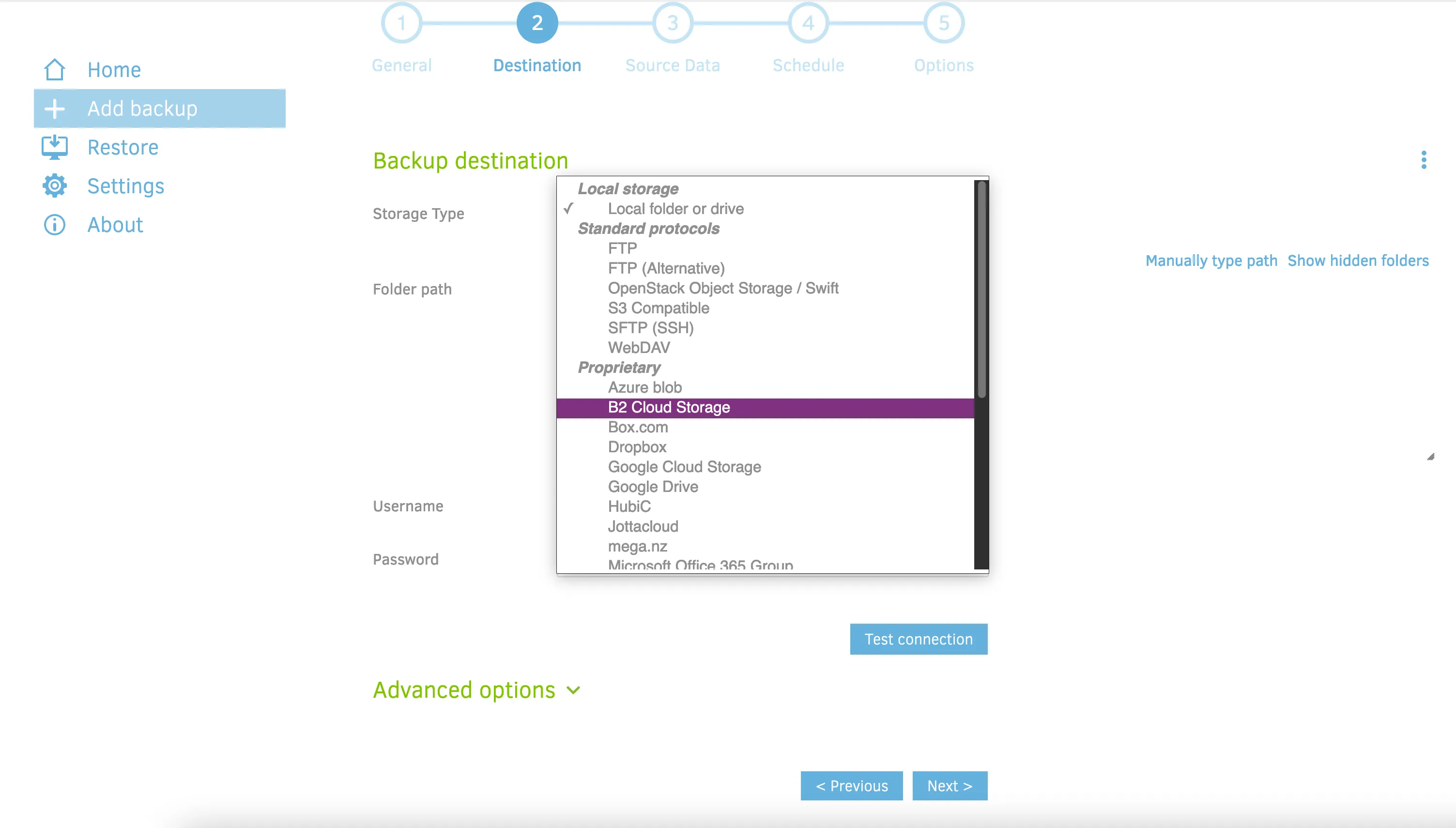Click the Test connection button

(x=918, y=639)
